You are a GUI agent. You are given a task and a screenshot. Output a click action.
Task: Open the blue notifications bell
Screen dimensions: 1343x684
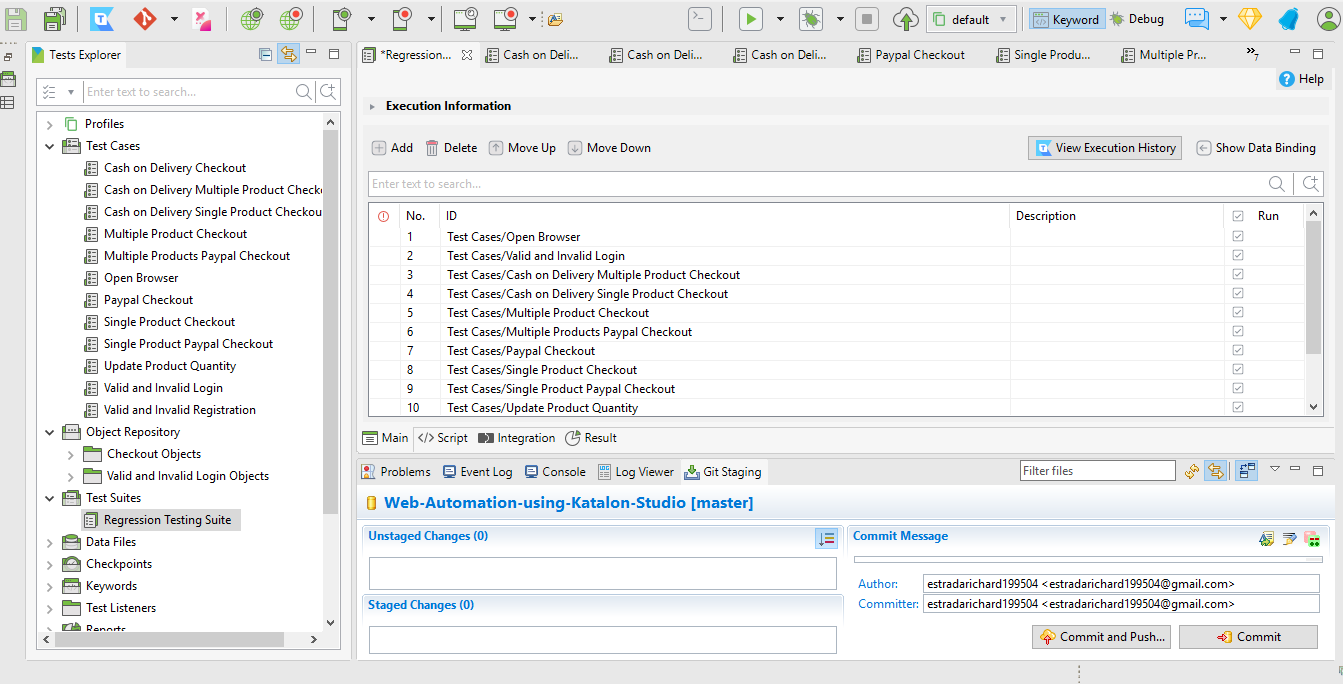click(x=1289, y=18)
